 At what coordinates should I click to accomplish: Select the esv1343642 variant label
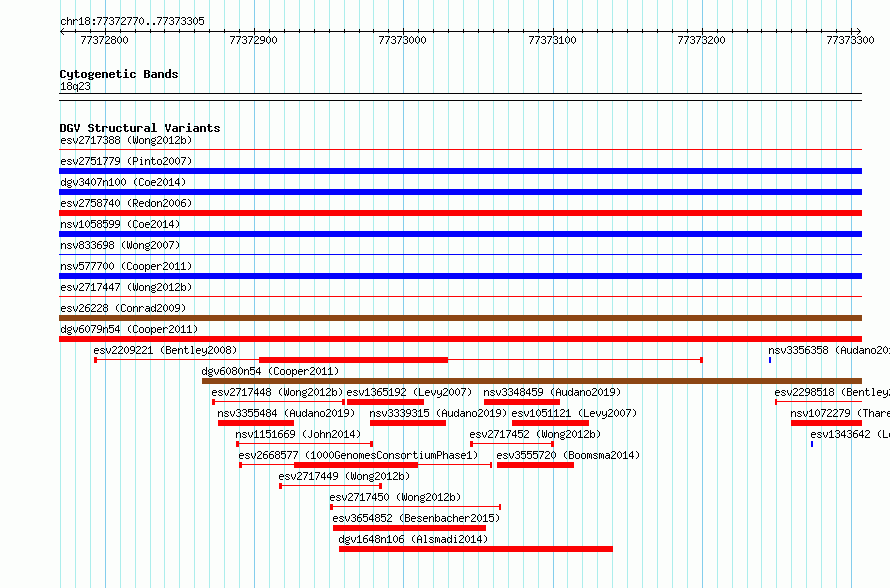coord(850,434)
